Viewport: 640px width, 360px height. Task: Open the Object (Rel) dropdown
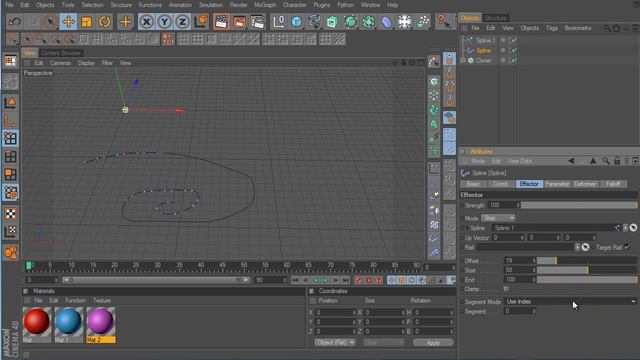[x=335, y=342]
